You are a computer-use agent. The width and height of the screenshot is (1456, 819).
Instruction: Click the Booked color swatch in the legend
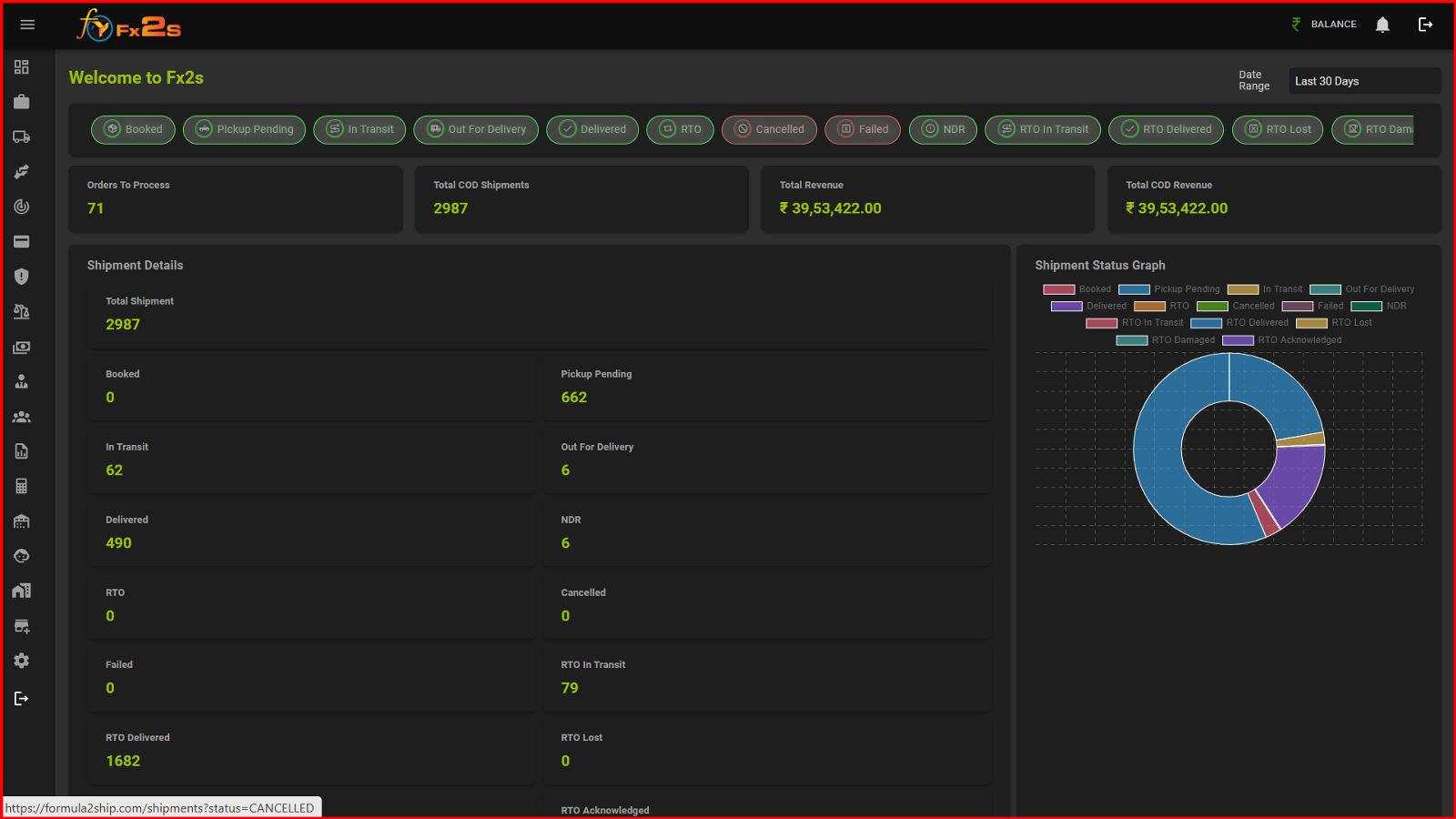[x=1058, y=289]
